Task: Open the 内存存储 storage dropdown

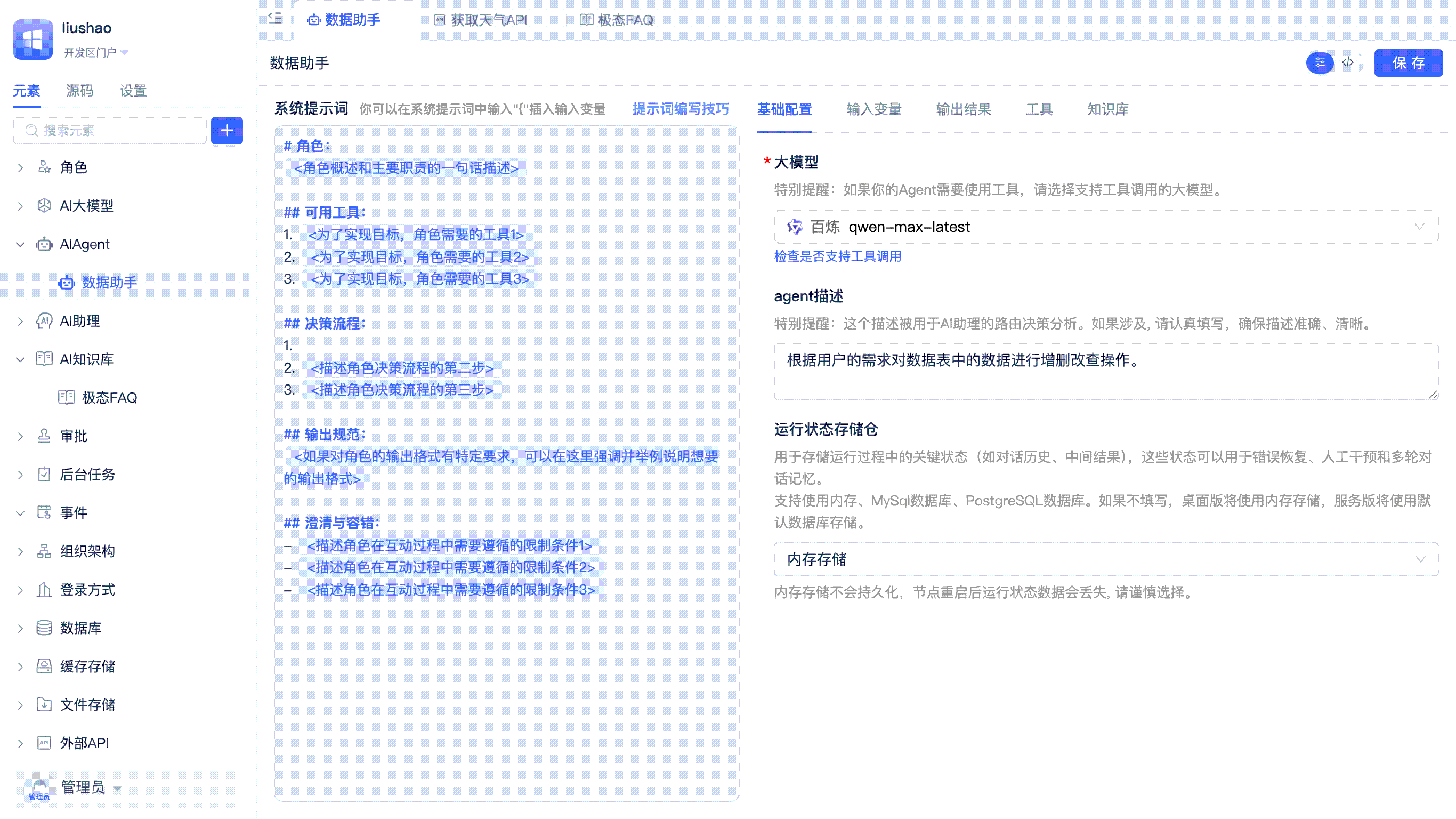Action: click(x=1105, y=559)
